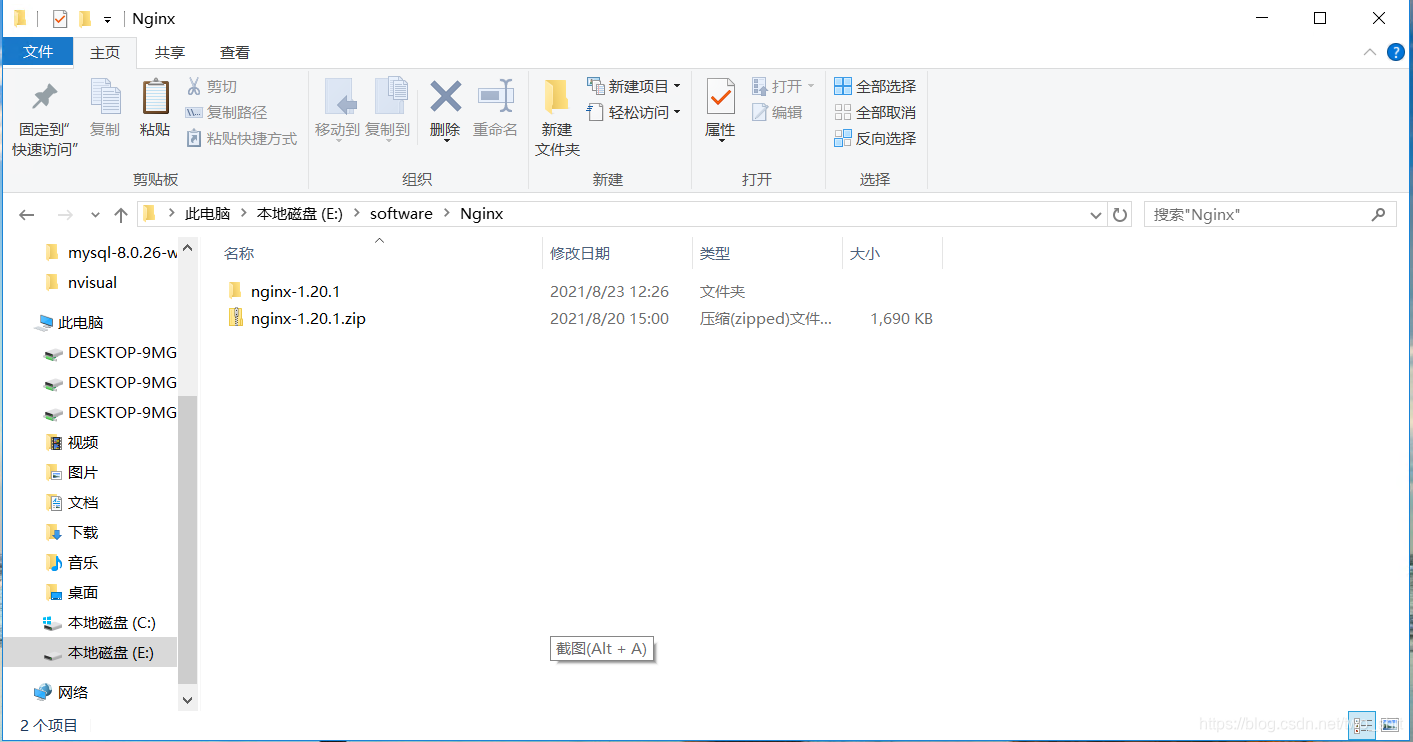Click Paste shortcut (粘贴快捷方式)
Image resolution: width=1413 pixels, height=742 pixels.
coord(241,139)
